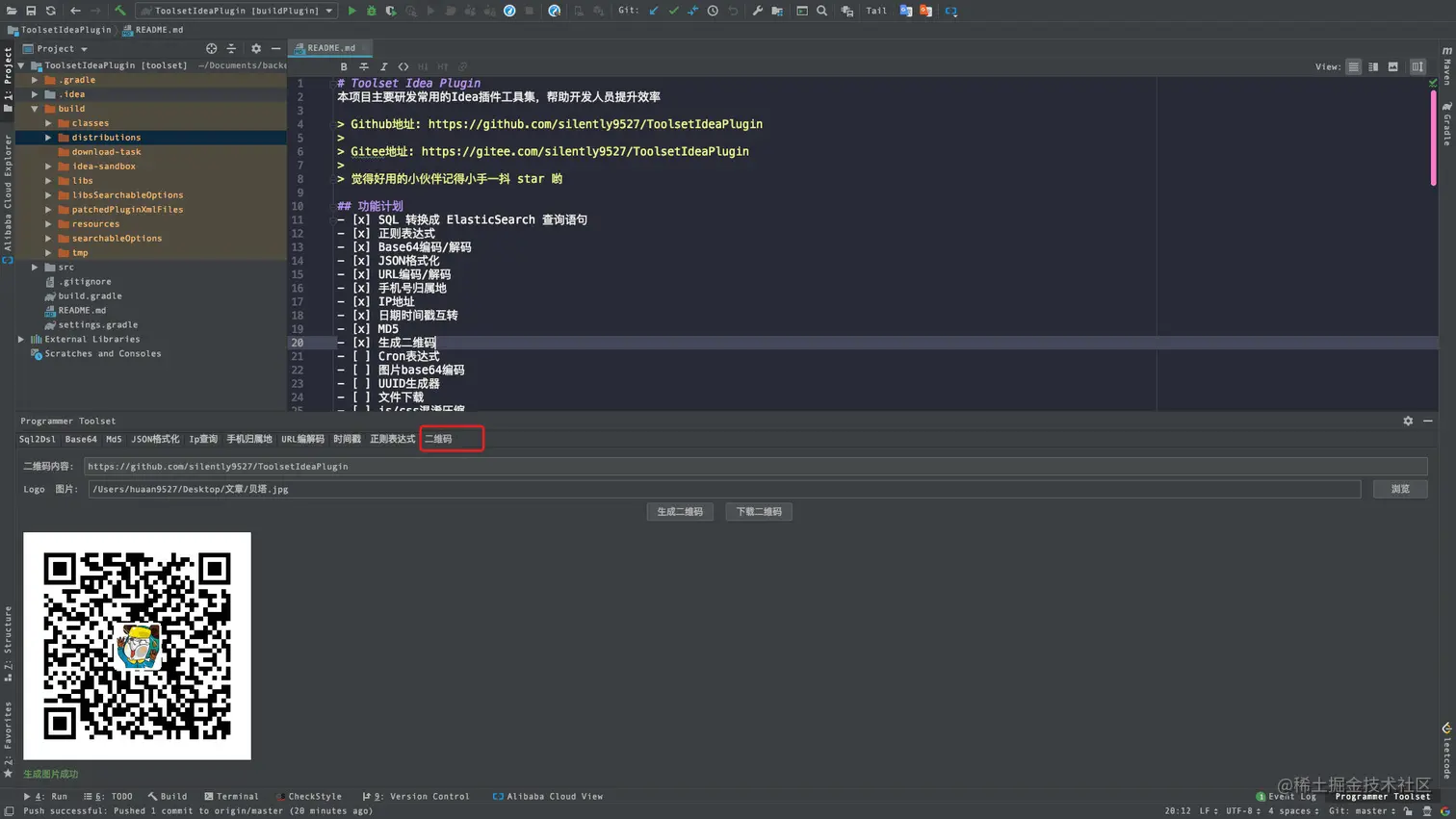This screenshot has height=819, width=1456.
Task: Open the run configuration dropdown buildPlugin
Action: (237, 11)
